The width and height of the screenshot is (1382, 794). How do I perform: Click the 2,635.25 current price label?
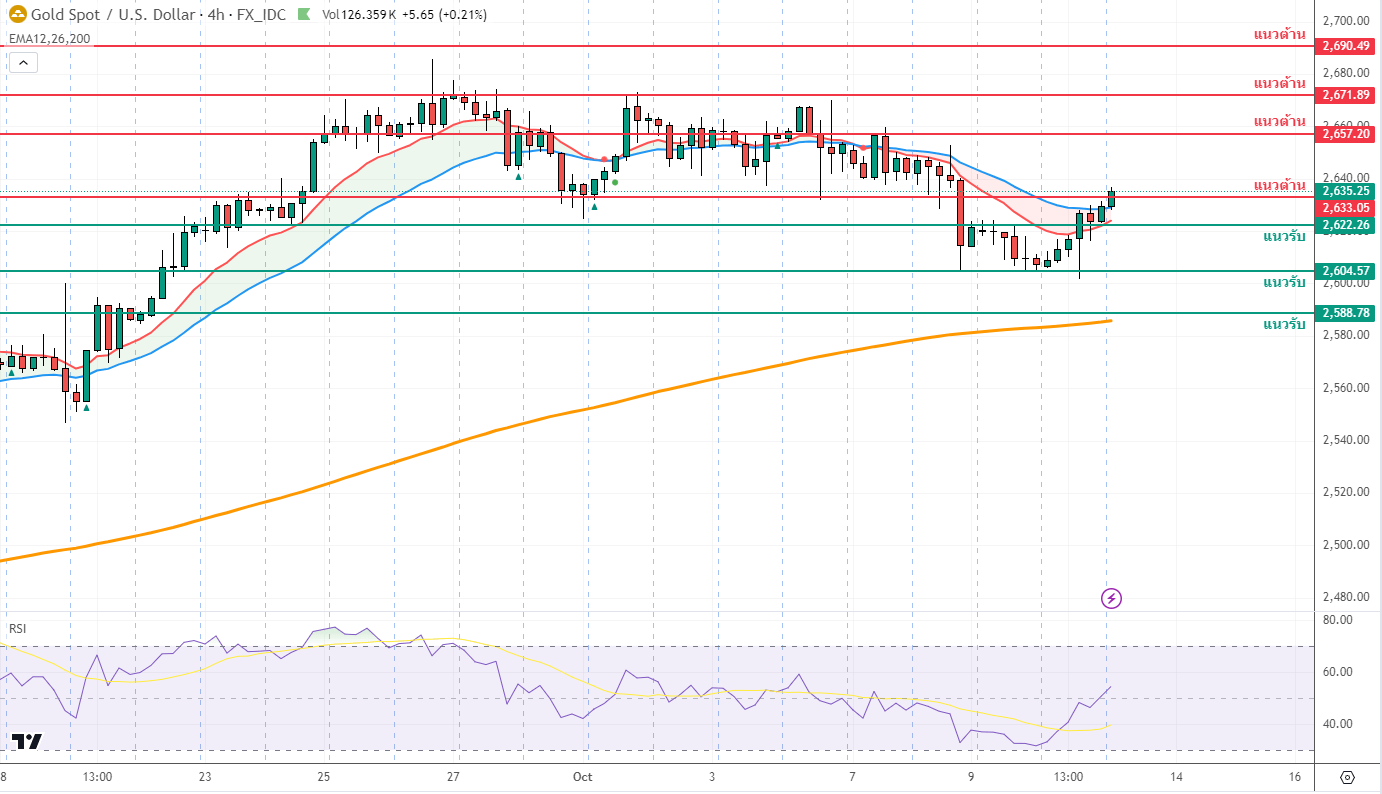click(x=1345, y=191)
